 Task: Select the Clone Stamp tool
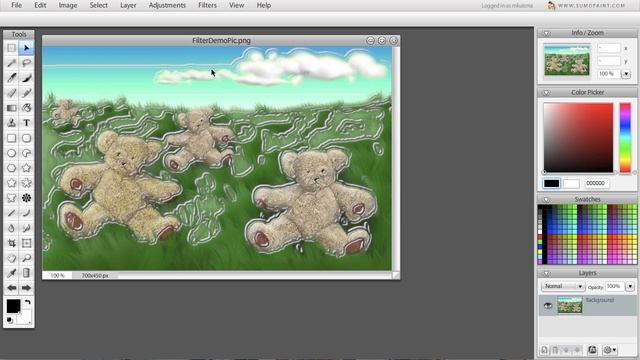click(11, 123)
